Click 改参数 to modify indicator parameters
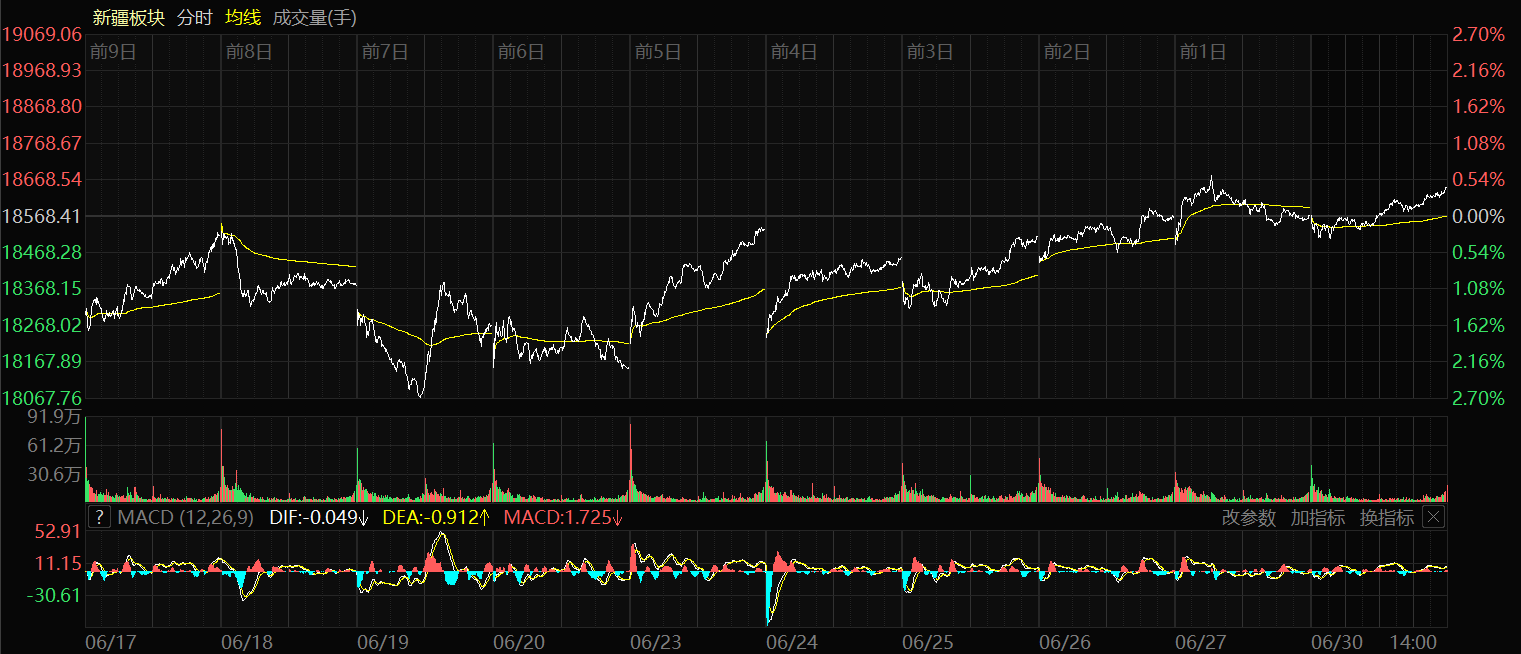Viewport: 1521px width, 654px height. (x=1249, y=517)
